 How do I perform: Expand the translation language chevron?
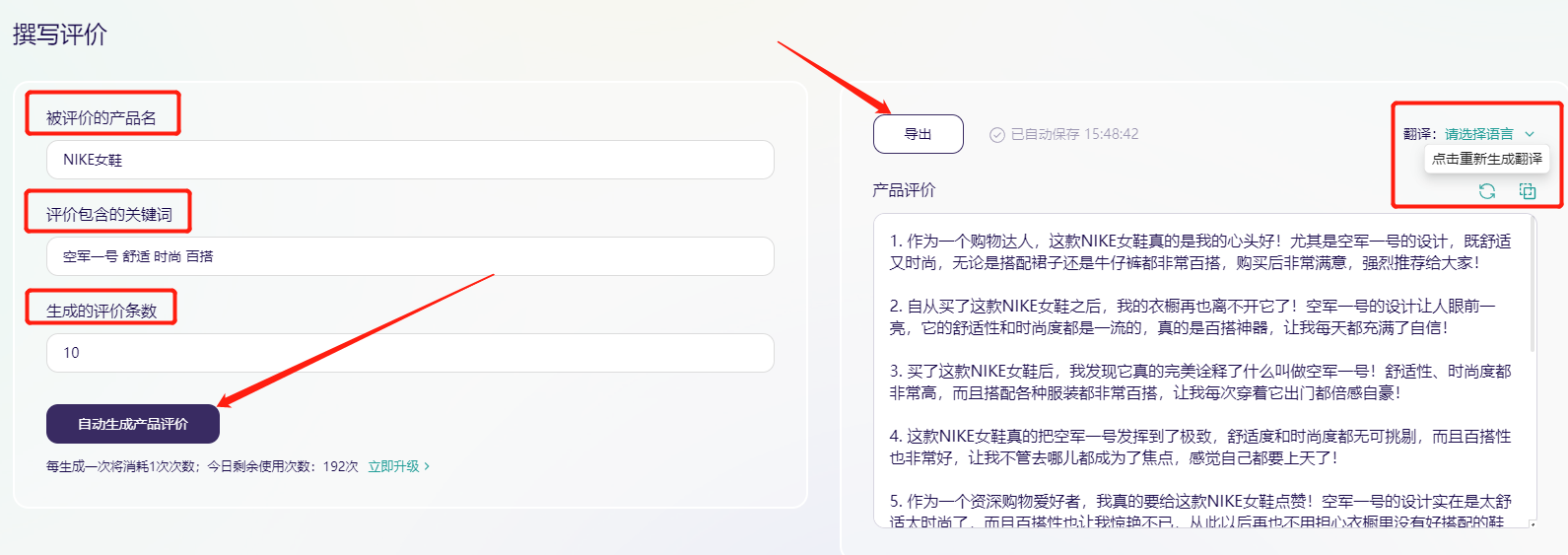point(1530,134)
